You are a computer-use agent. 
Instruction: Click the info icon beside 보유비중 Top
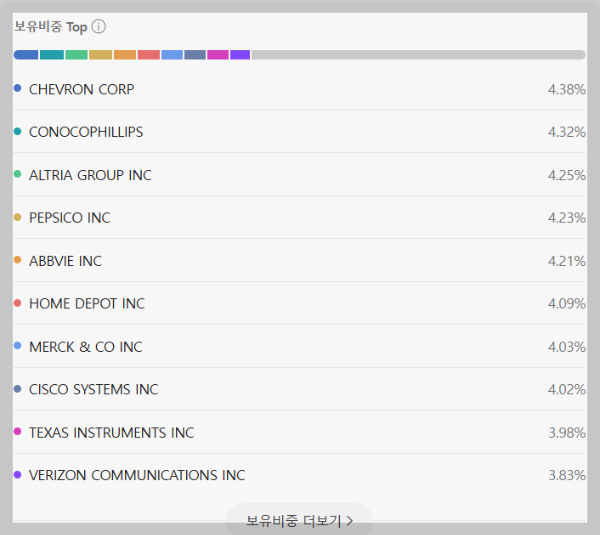click(99, 27)
